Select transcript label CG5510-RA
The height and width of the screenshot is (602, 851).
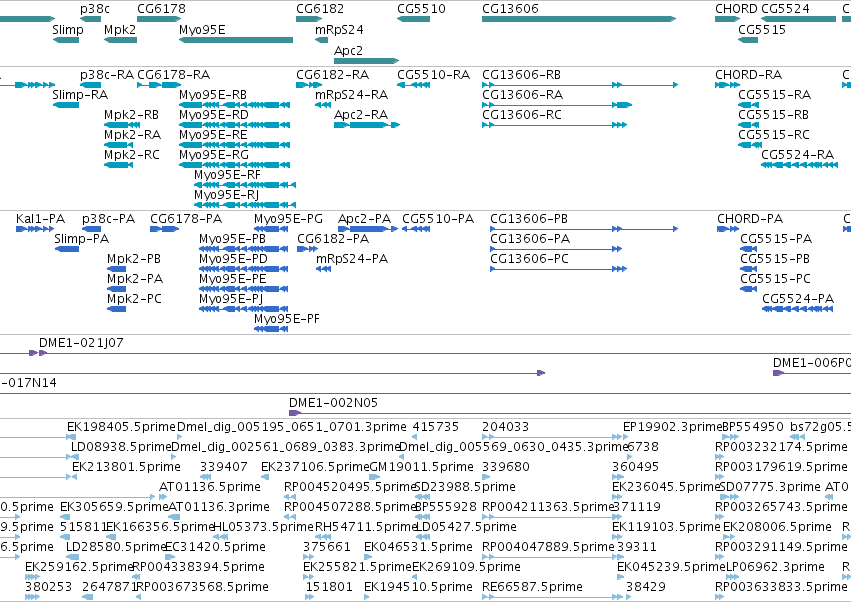point(434,75)
